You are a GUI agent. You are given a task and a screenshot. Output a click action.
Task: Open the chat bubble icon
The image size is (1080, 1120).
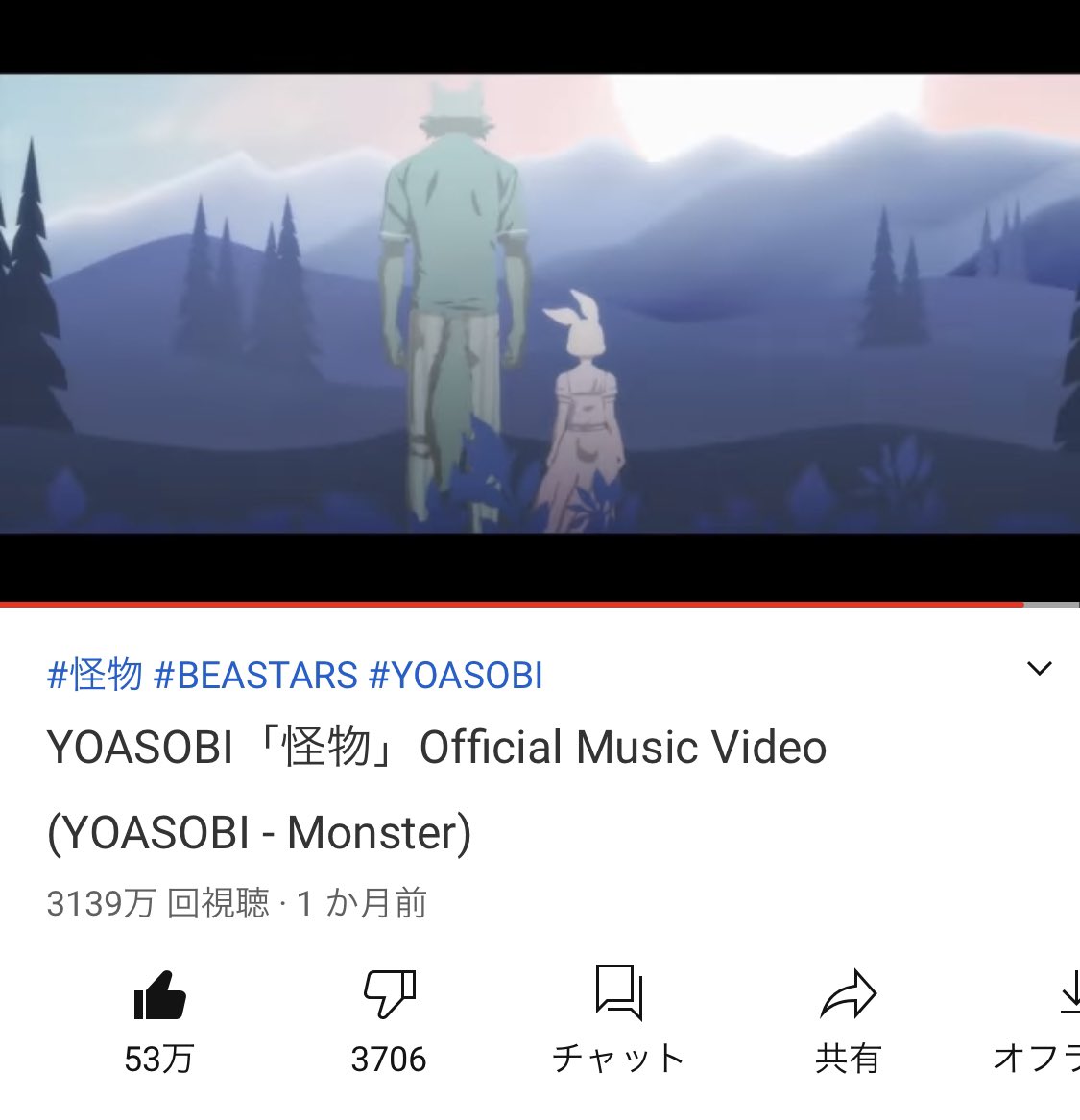coord(618,991)
